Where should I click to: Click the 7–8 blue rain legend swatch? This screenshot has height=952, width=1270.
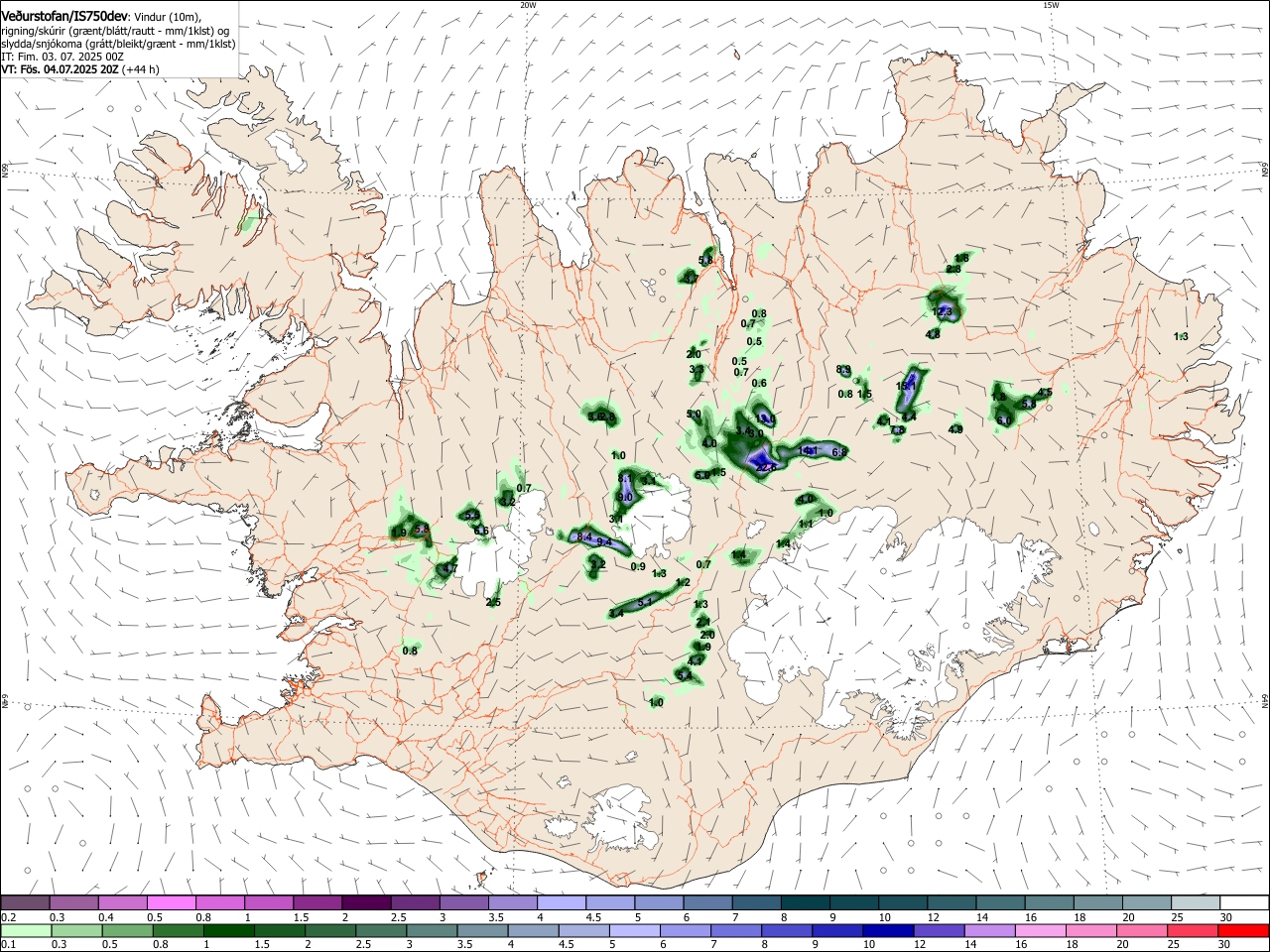point(735,930)
